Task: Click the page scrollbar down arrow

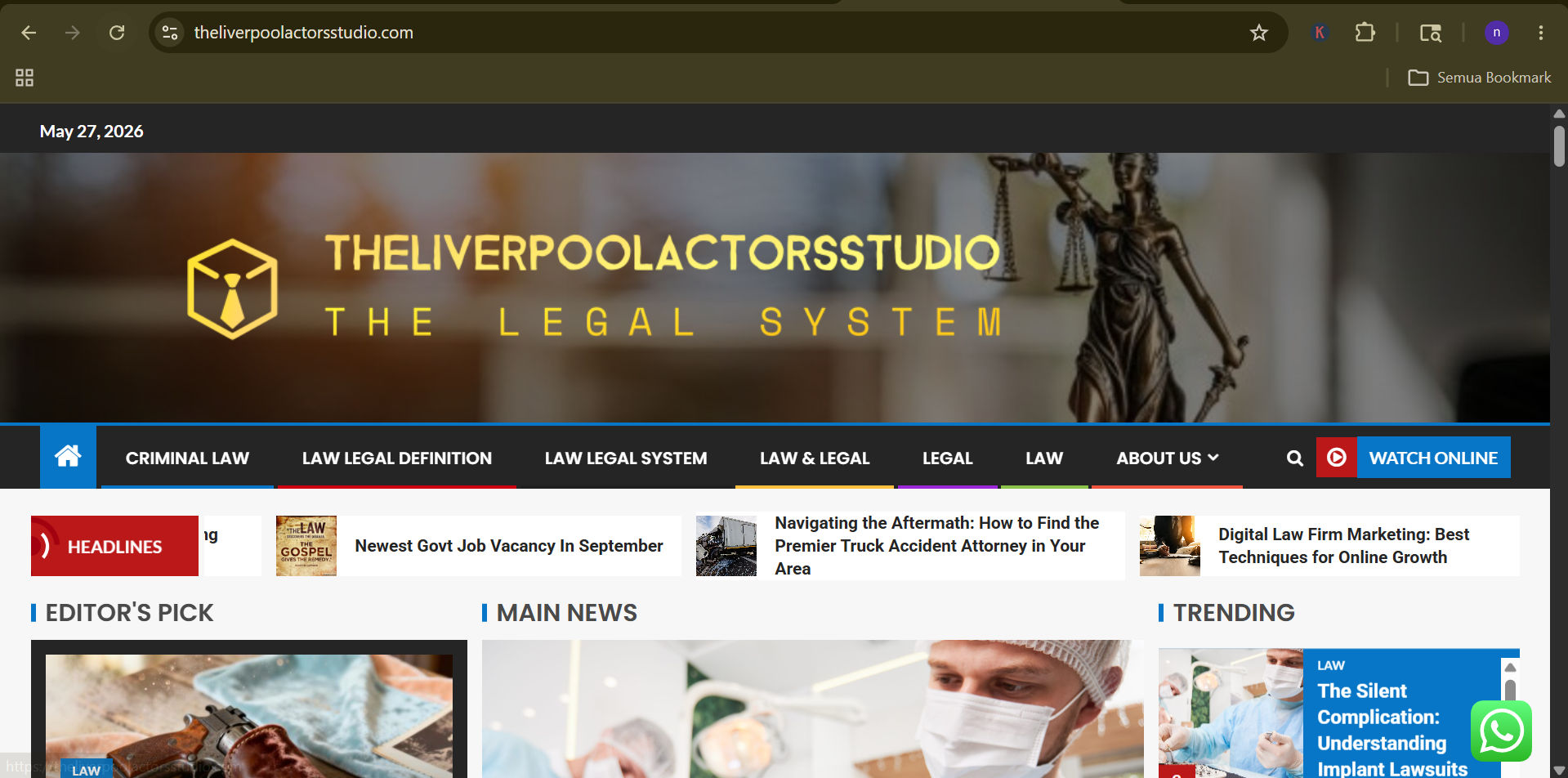Action: click(1559, 770)
